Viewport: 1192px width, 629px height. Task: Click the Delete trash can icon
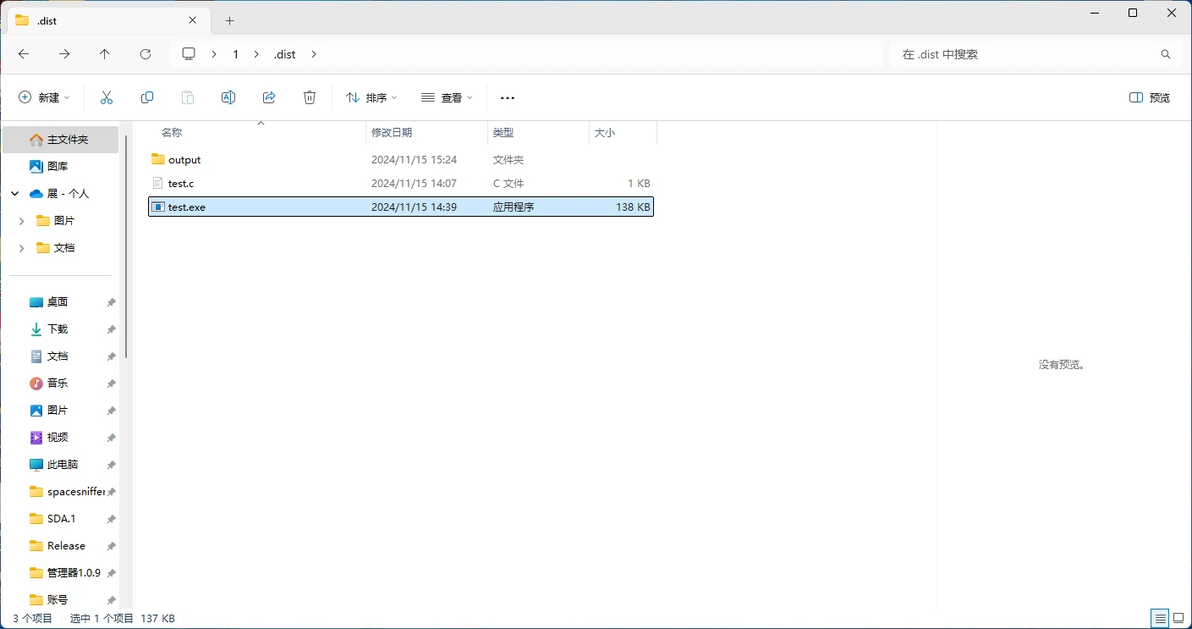[309, 97]
